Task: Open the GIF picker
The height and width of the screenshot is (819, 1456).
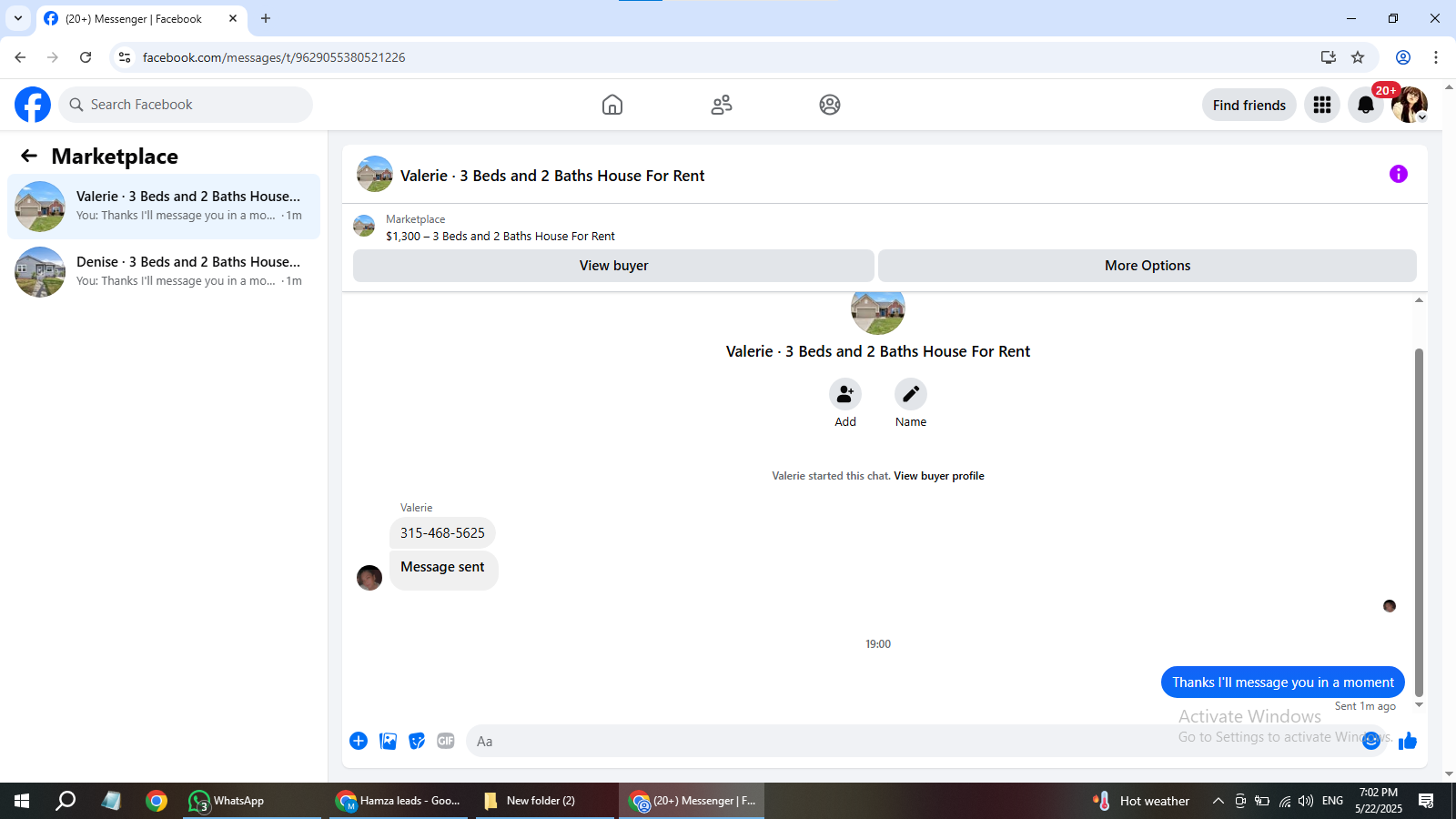Action: click(x=446, y=741)
